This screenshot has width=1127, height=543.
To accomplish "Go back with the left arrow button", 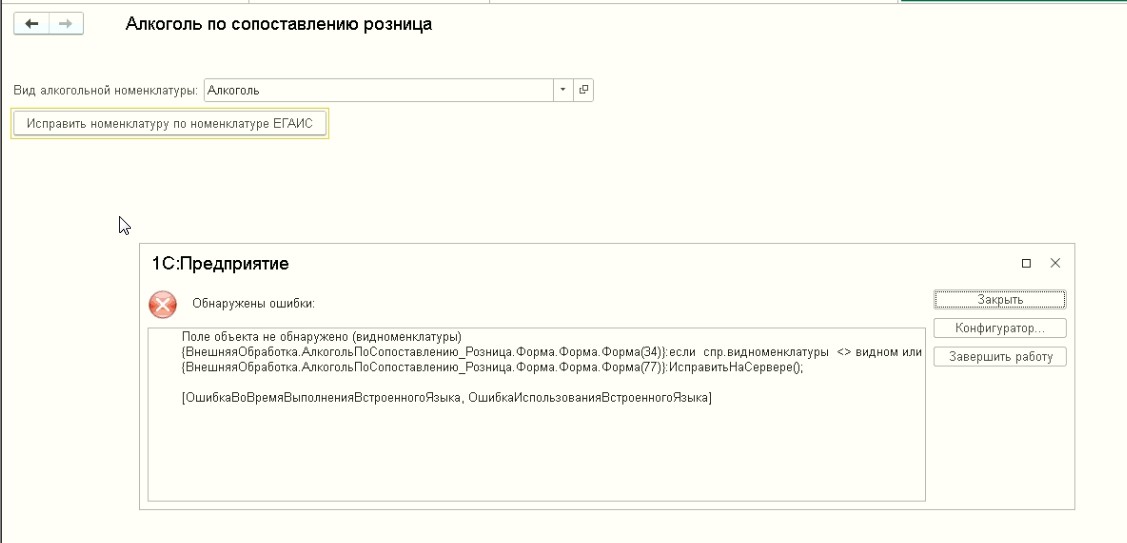I will (x=32, y=24).
